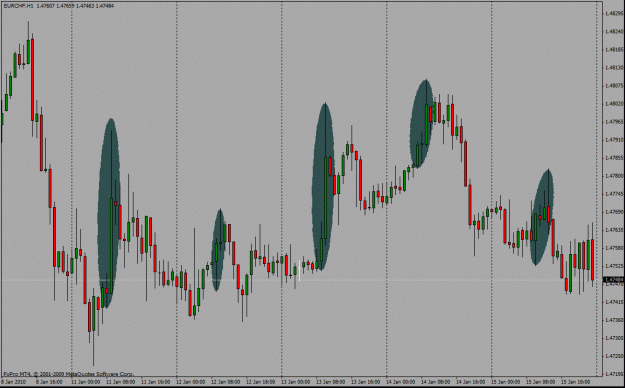Click price label 1.47195 on the axis
625x388 pixels.
click(x=614, y=374)
